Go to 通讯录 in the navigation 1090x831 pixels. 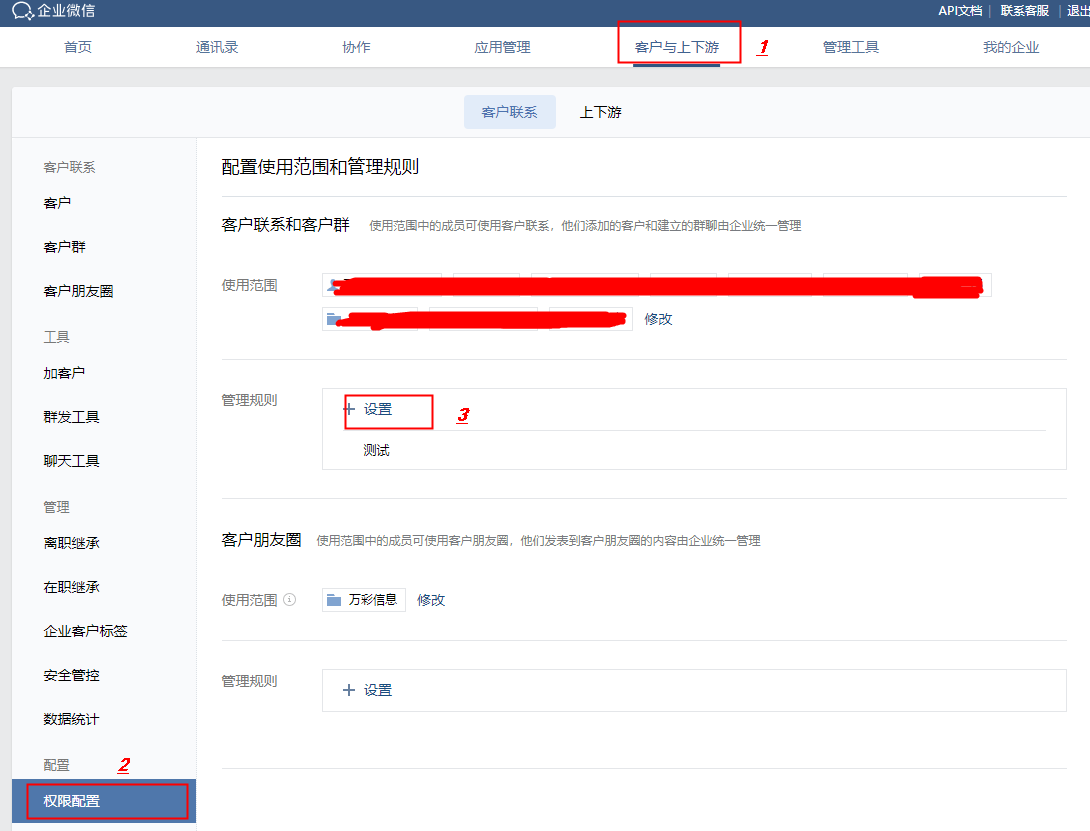coord(217,47)
